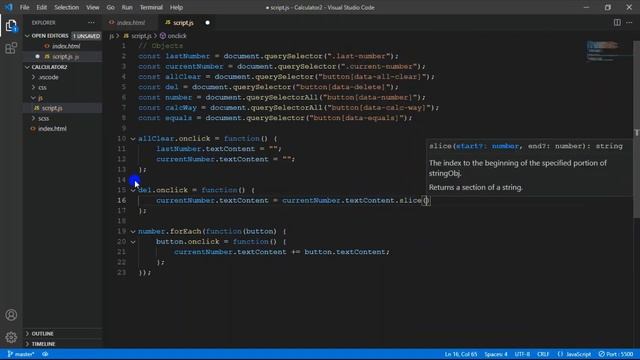Open the View menu
This screenshot has height=360, width=640.
point(93,7)
